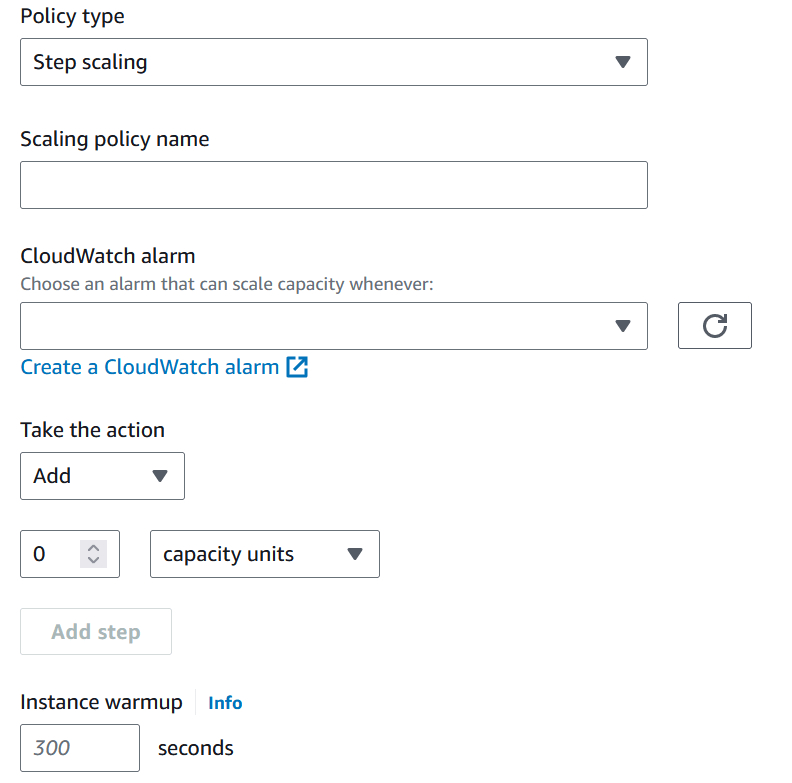This screenshot has width=792, height=783.
Task: Click the up arrow on capacity number stepper
Action: 94,547
